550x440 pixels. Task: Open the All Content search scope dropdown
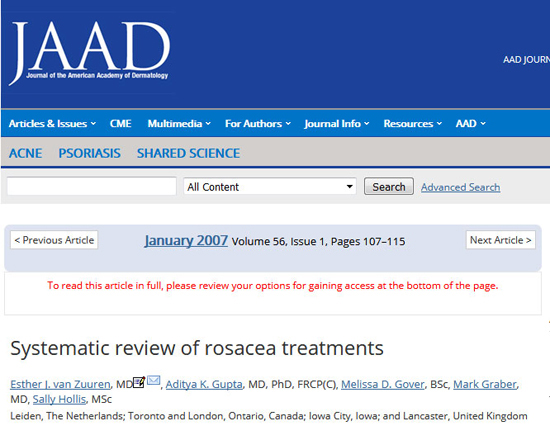tap(270, 186)
